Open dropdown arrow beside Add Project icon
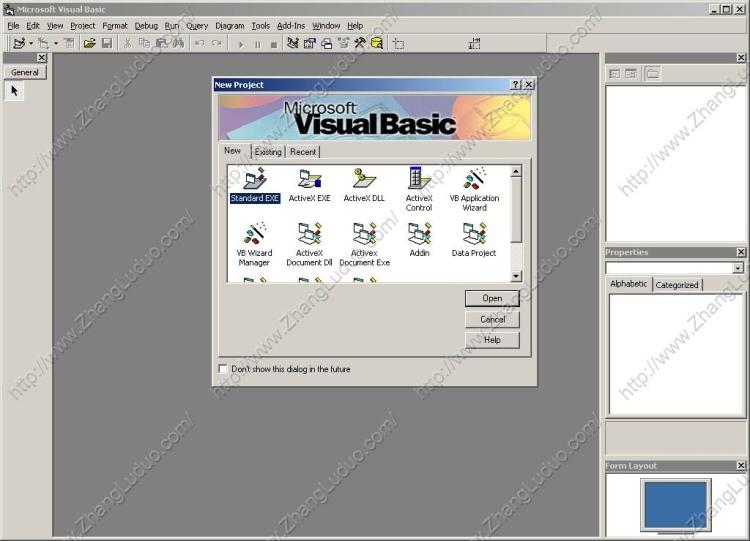Image resolution: width=750 pixels, height=541 pixels. [x=31, y=44]
